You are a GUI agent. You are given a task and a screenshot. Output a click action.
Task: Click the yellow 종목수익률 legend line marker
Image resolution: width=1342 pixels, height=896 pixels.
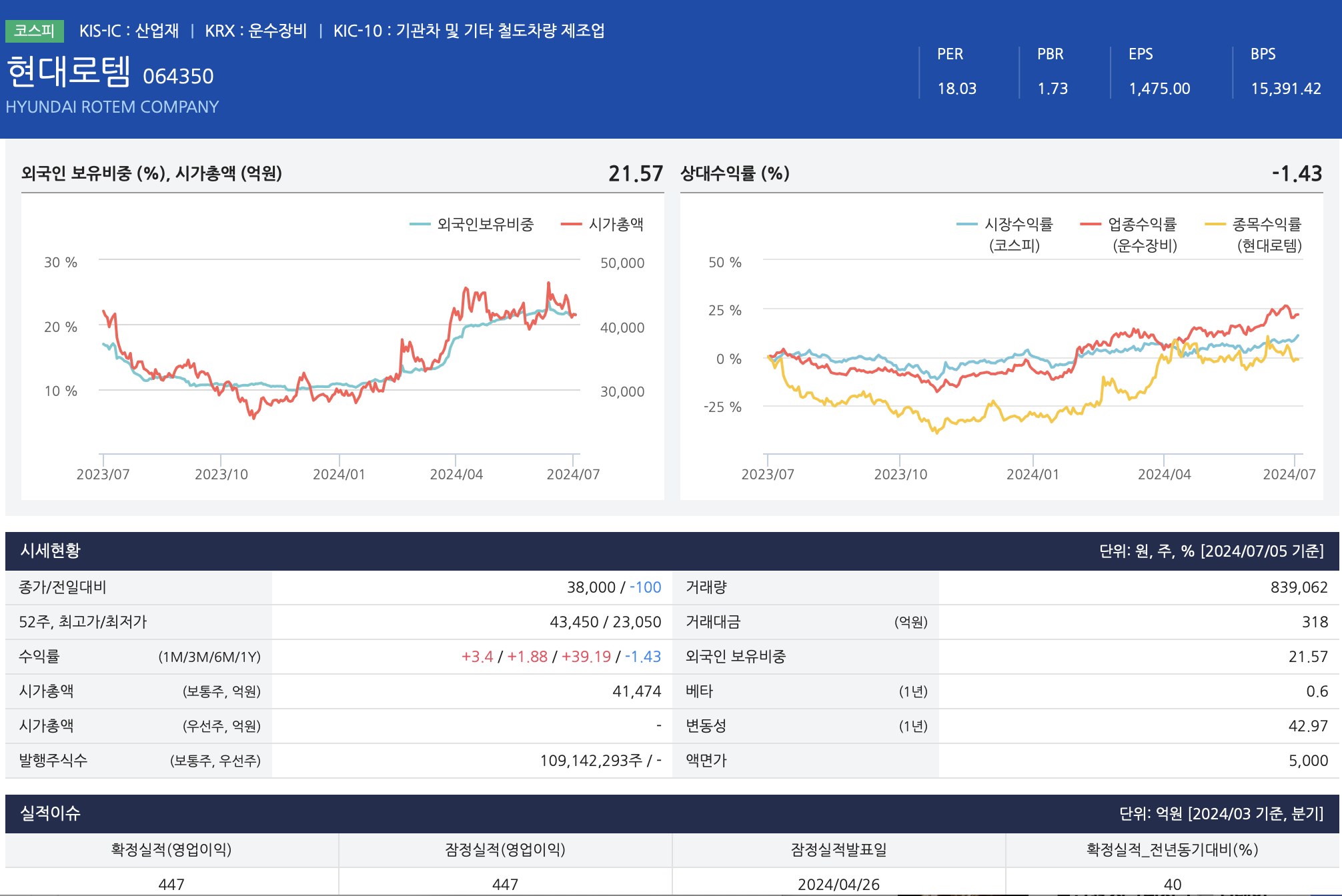coord(1215,225)
